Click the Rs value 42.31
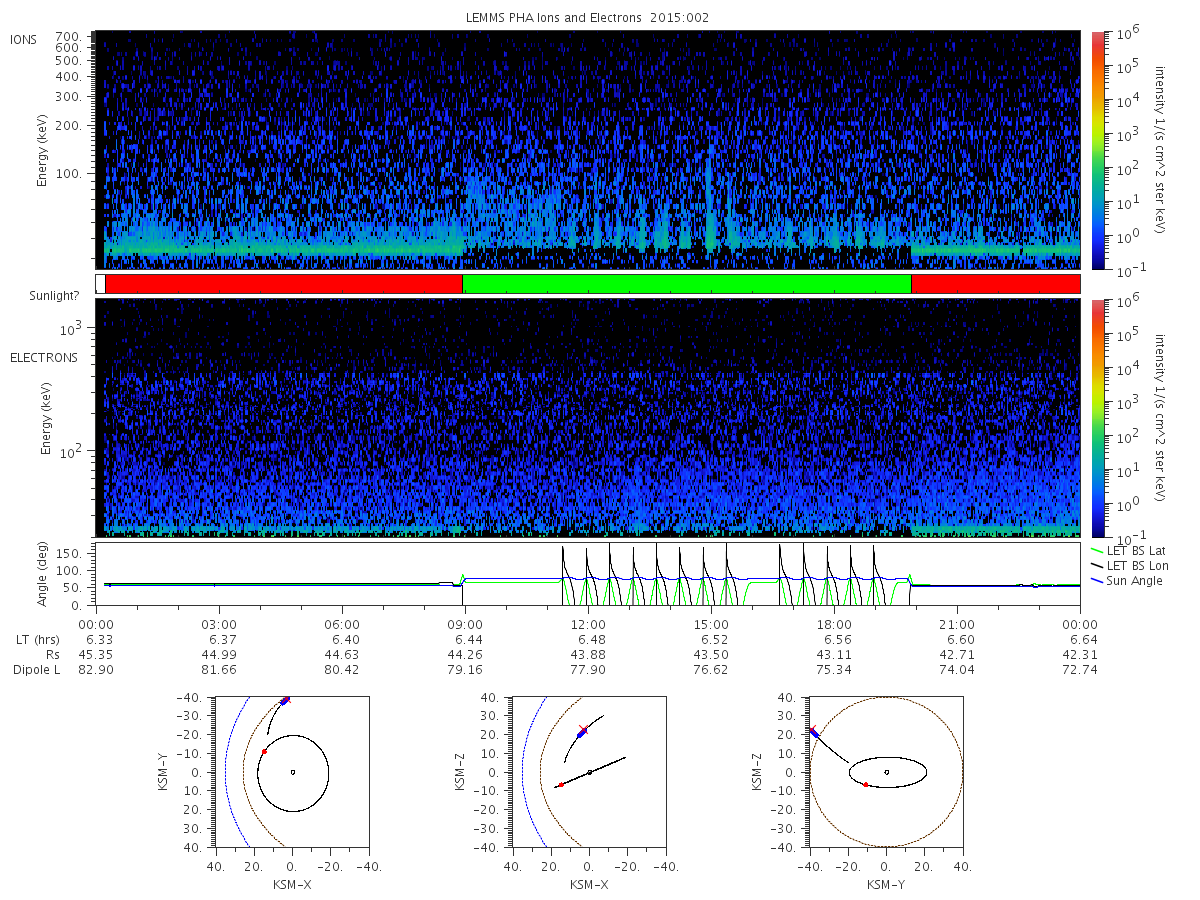 tap(1080, 655)
